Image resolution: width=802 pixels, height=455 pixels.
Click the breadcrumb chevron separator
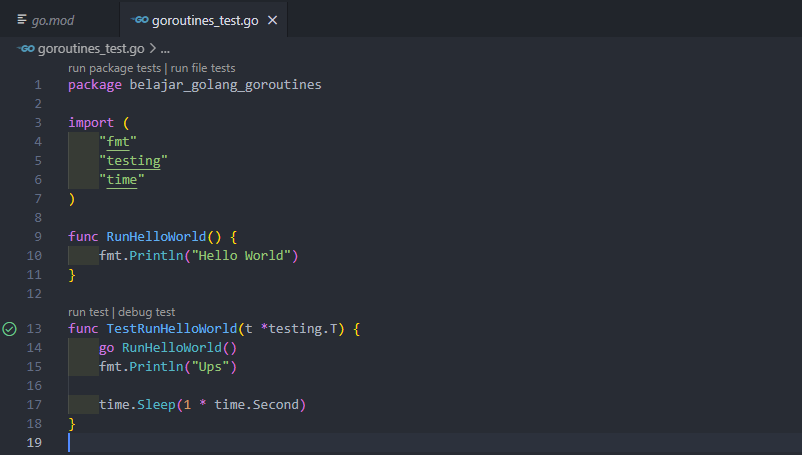click(x=152, y=49)
